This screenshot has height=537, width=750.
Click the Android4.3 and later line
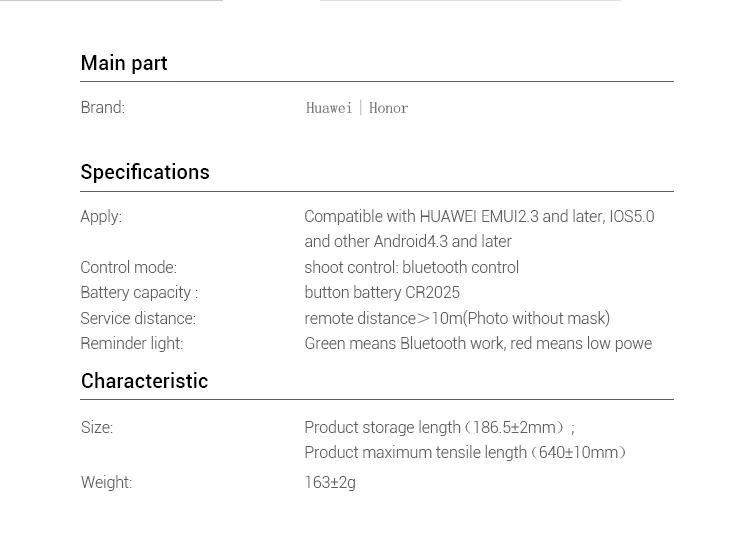click(x=407, y=241)
